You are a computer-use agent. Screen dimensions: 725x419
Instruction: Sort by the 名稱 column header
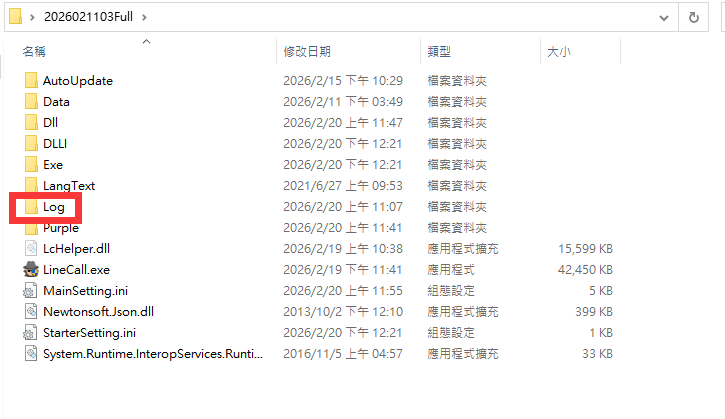coord(34,52)
